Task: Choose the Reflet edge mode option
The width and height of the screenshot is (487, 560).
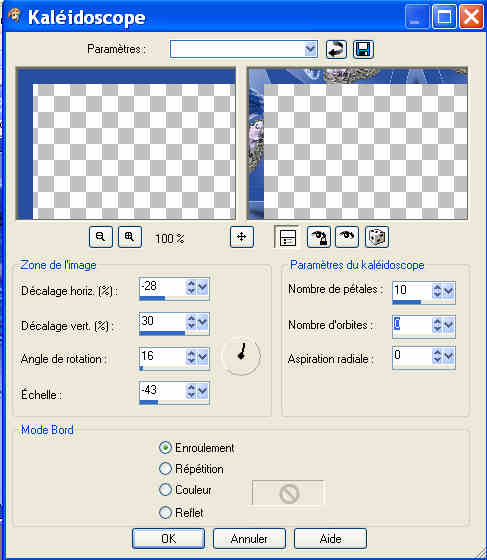Action: pyautogui.click(x=165, y=512)
